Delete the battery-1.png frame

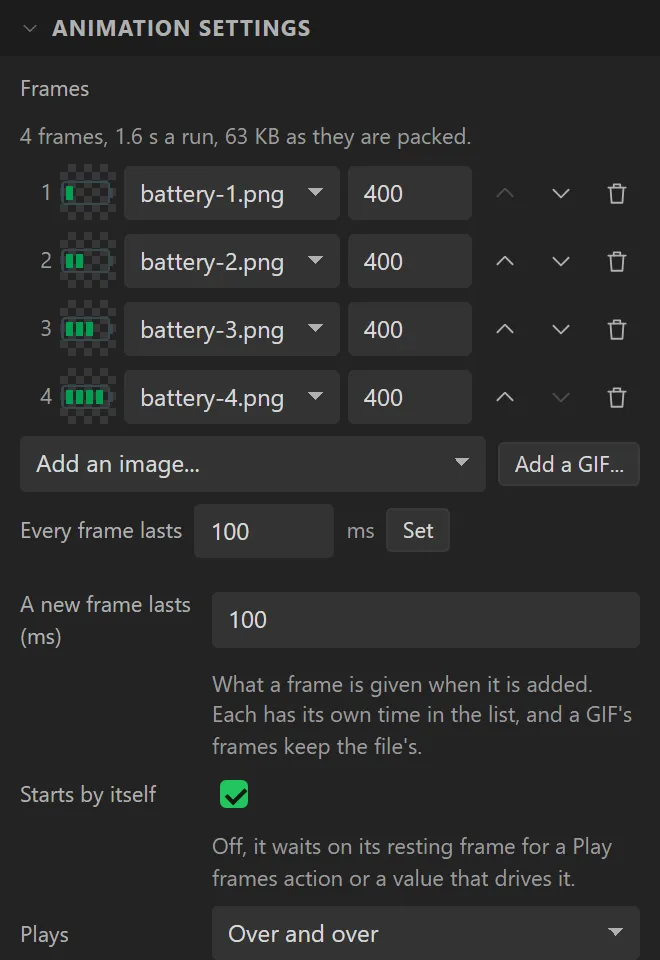point(617,193)
